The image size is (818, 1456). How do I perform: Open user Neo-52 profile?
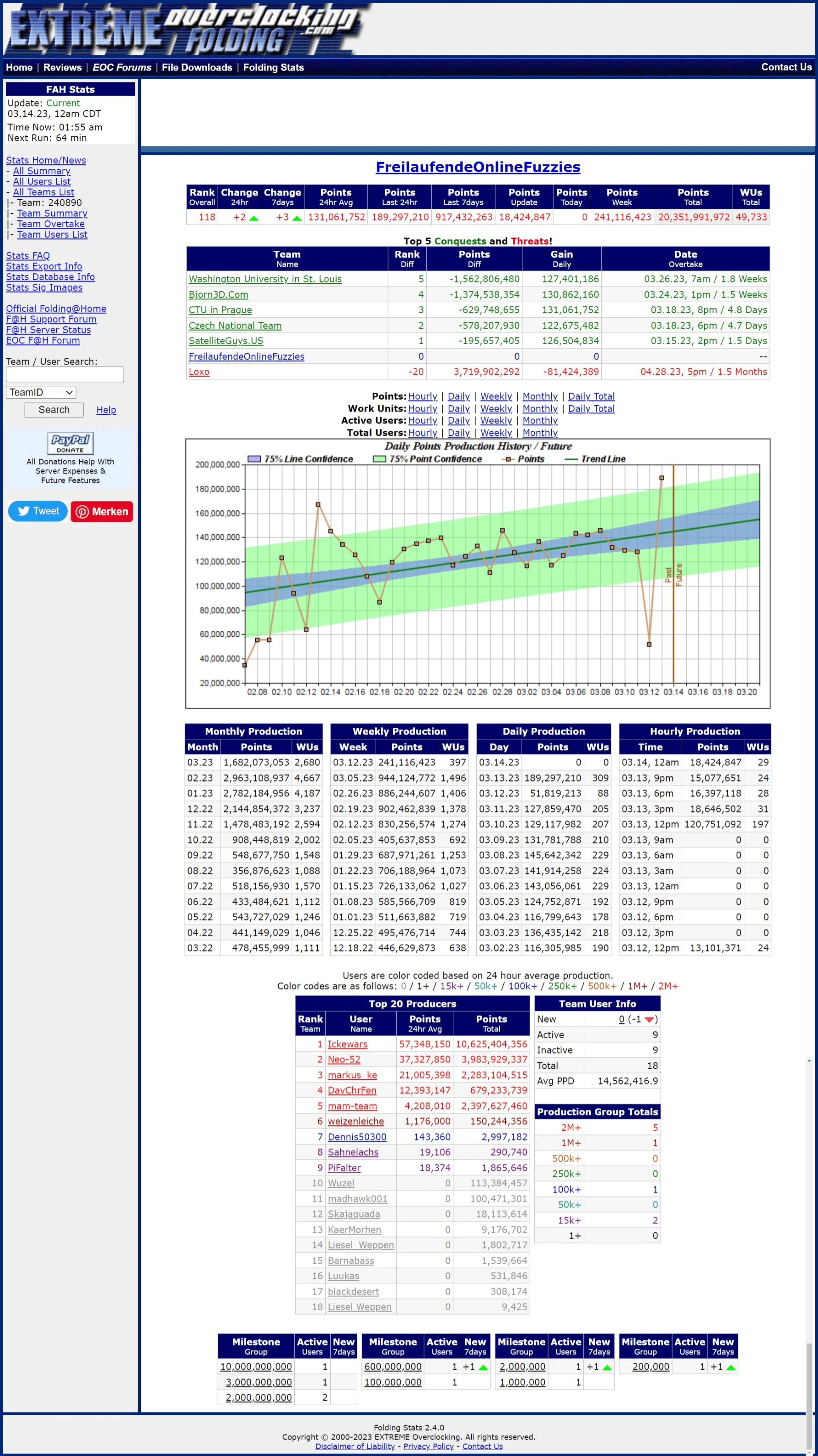coord(344,1060)
